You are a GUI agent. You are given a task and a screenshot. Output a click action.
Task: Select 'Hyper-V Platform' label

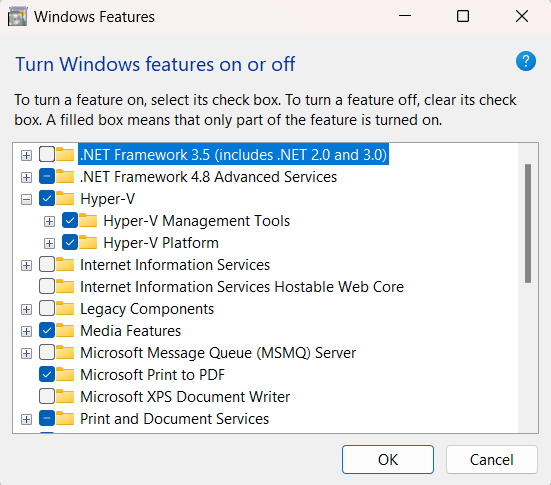tap(161, 243)
